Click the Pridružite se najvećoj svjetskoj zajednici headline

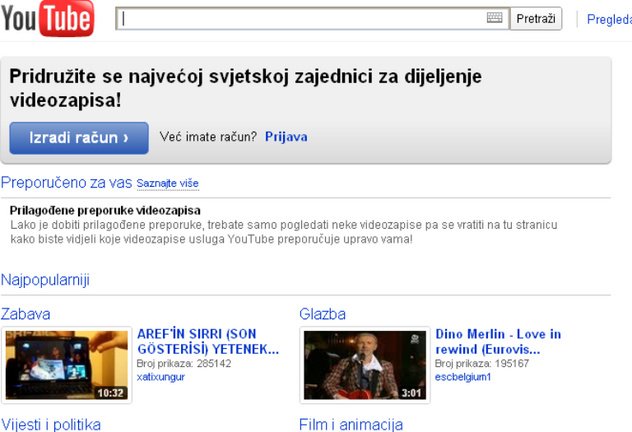point(245,88)
